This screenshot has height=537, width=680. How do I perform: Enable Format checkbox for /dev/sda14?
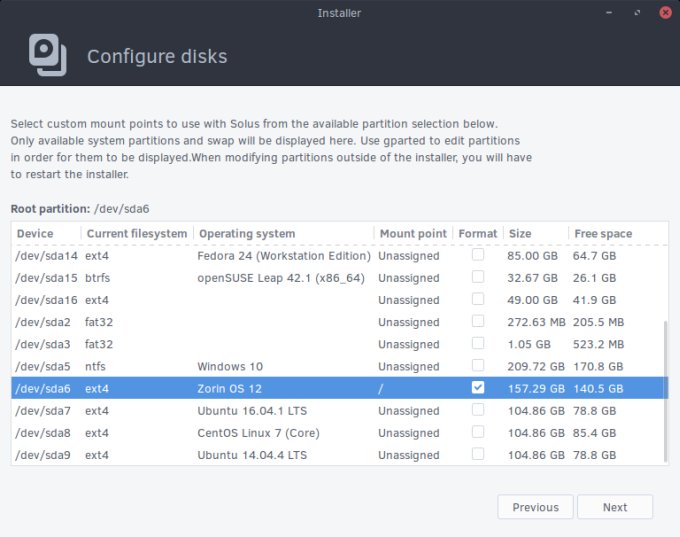pos(478,255)
